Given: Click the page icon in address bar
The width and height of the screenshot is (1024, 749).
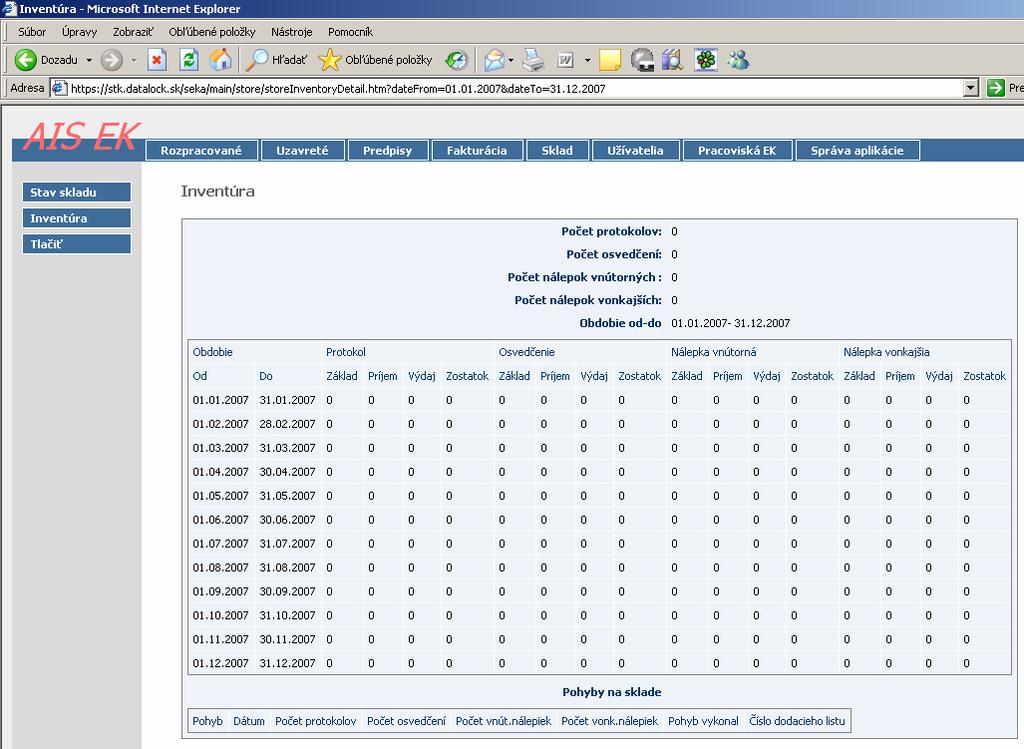Looking at the screenshot, I should tap(59, 88).
